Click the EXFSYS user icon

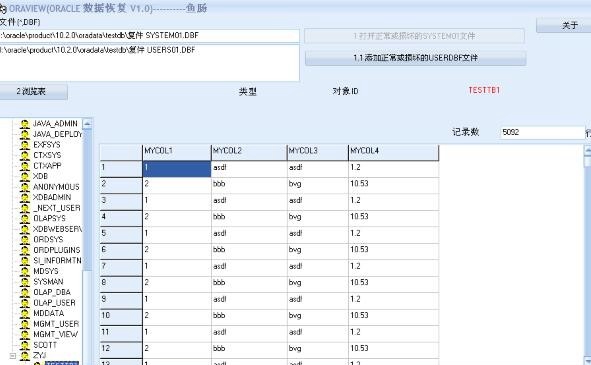[x=25, y=145]
